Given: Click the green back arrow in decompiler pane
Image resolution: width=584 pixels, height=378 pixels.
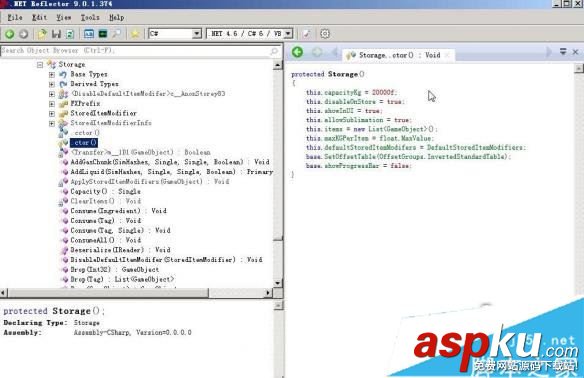Looking at the screenshot, I should tap(297, 52).
